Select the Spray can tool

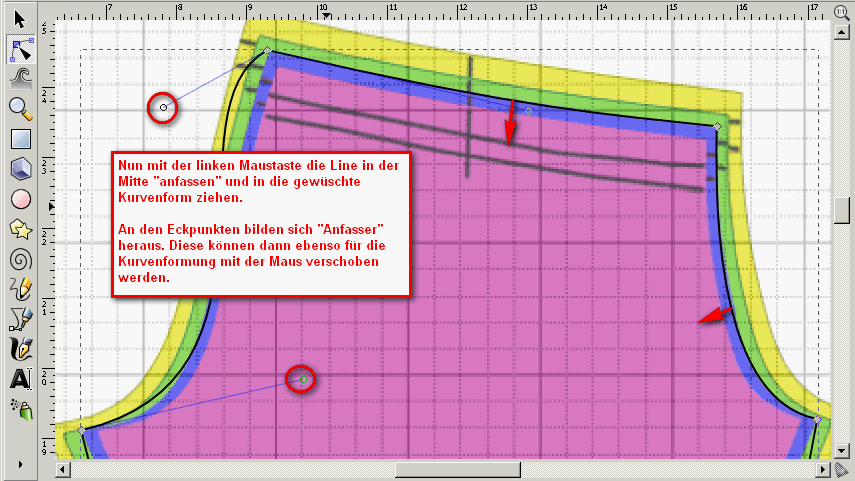[x=19, y=407]
